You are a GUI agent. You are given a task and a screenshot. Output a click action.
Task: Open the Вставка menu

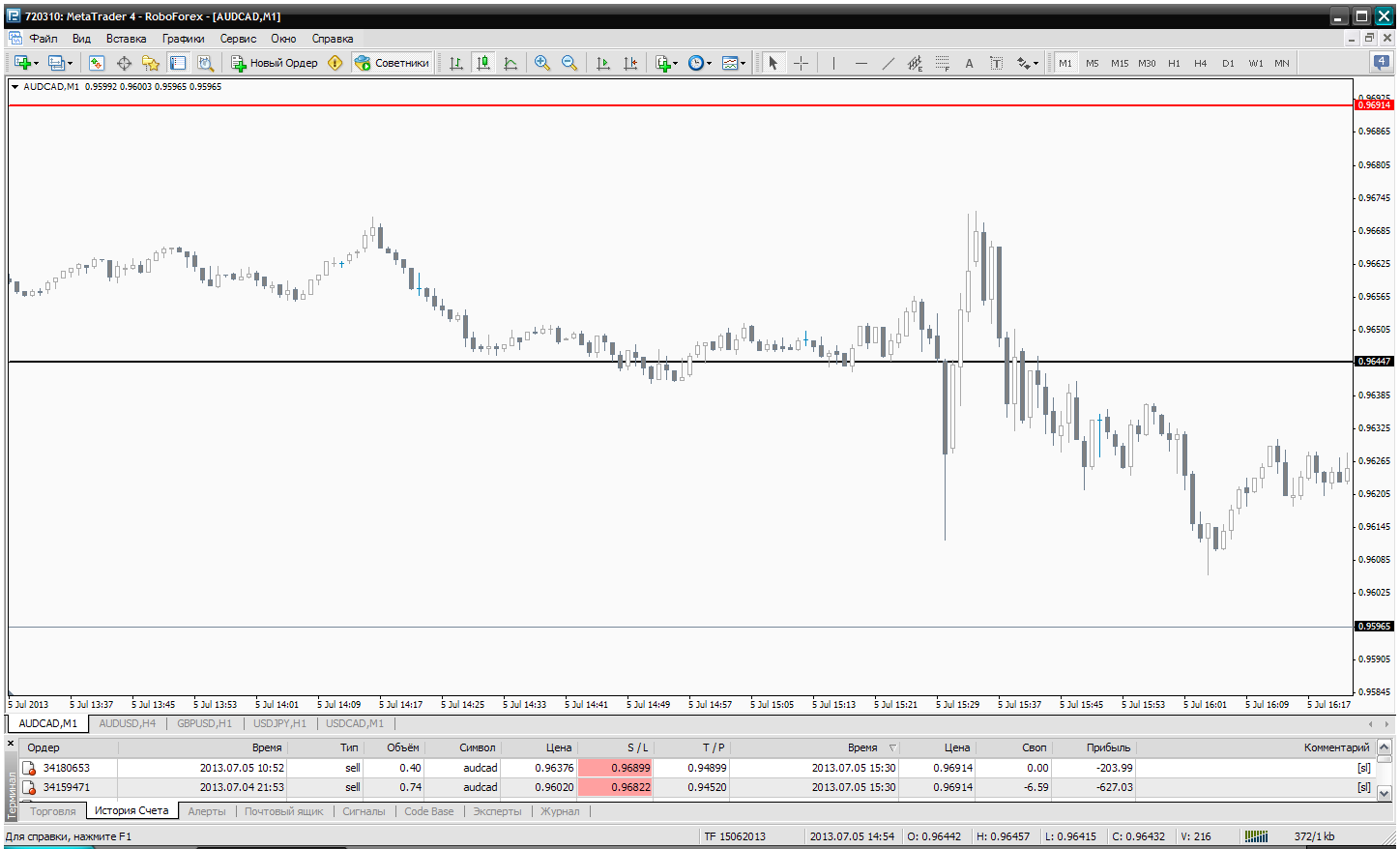(126, 39)
